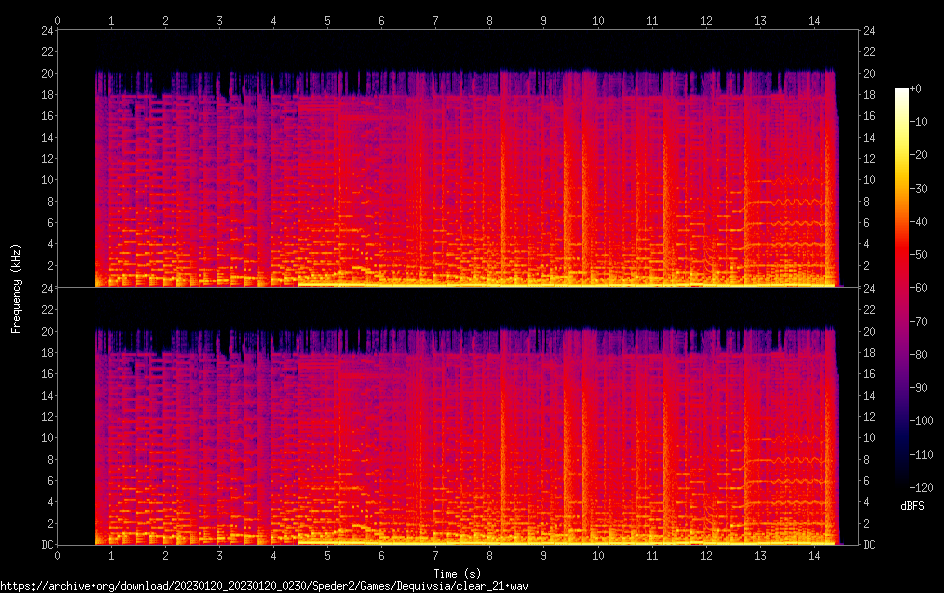Click the "dBFS" label below the color scale
Screen dimensions: 944x593
click(x=911, y=506)
